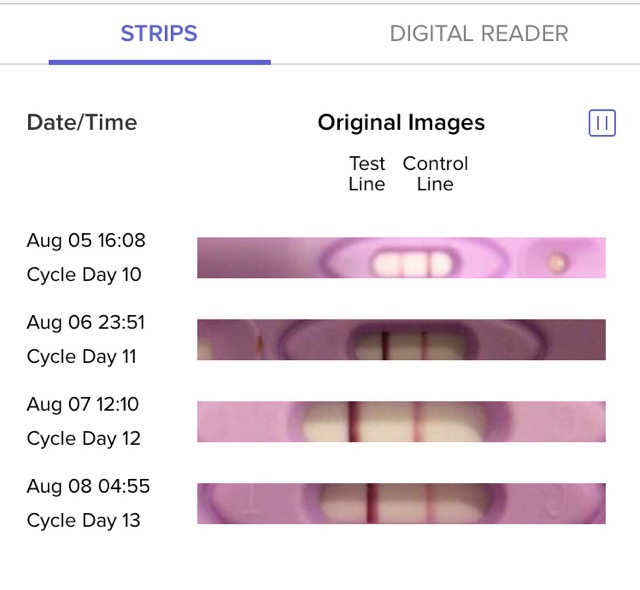Open the Aug 06 23:51 strip image
The height and width of the screenshot is (590, 640).
(x=401, y=339)
